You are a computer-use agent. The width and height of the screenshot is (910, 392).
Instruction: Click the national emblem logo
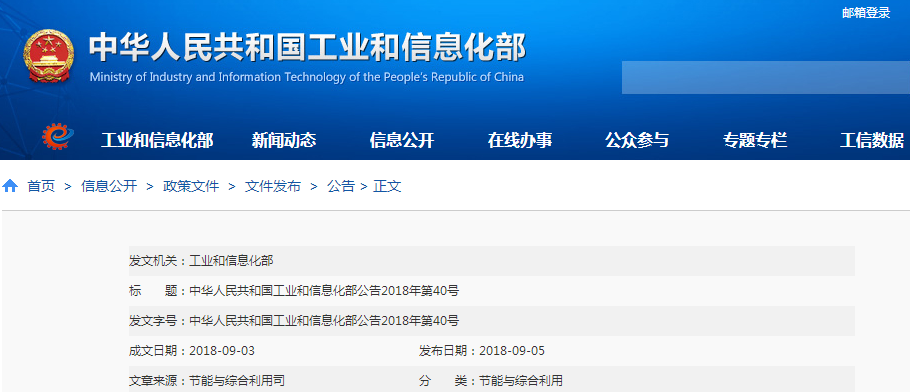tap(49, 56)
